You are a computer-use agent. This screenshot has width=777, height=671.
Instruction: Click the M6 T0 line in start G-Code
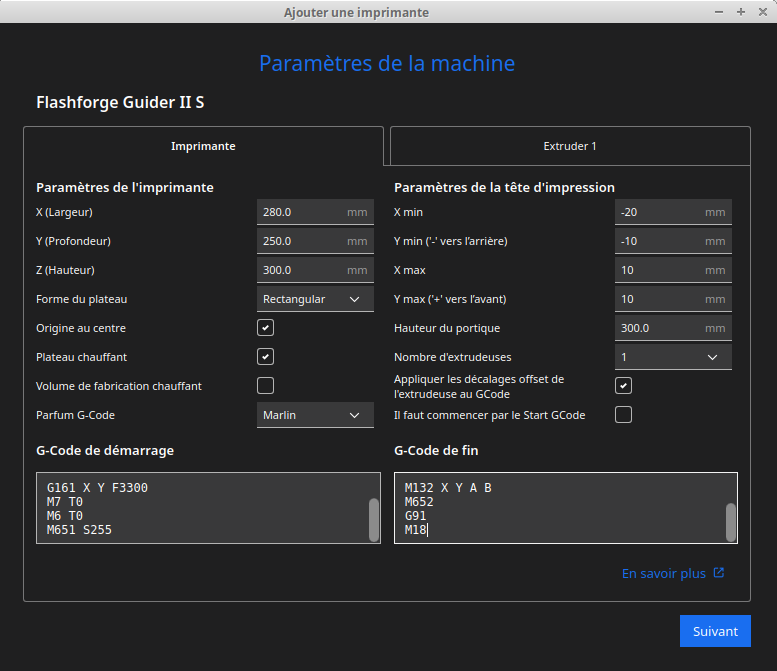65,516
